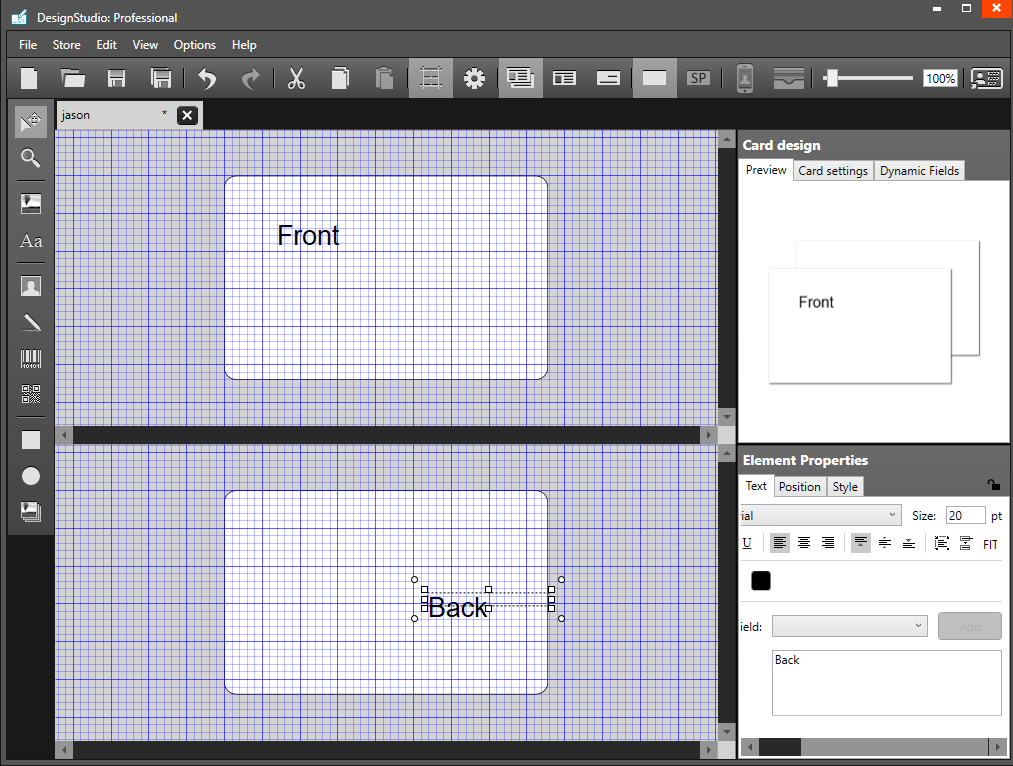Select the Rectangle shape tool

[x=30, y=439]
